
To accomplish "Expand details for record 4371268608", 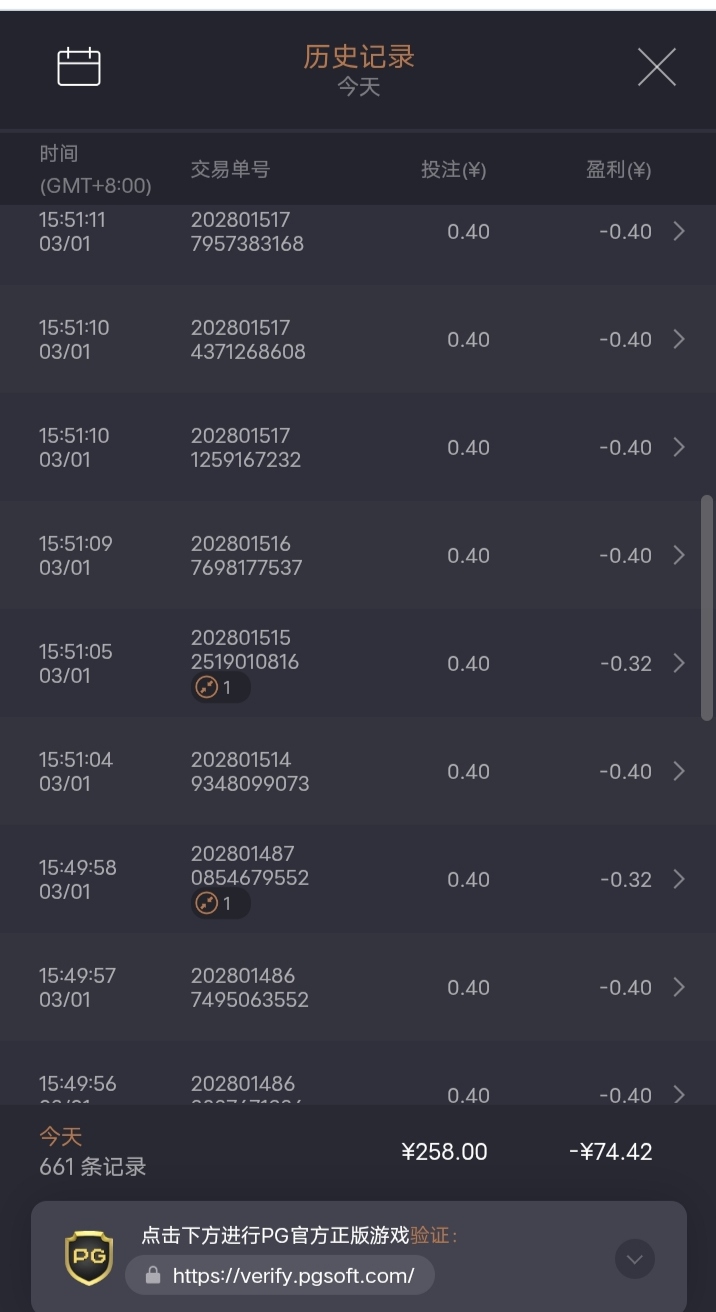I will (679, 340).
